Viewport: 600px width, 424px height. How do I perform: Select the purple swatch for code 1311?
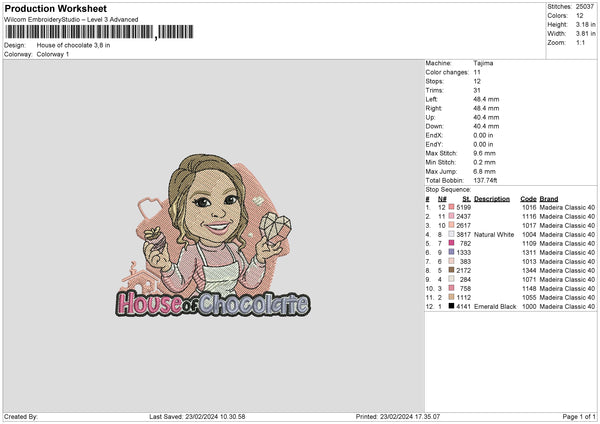coord(451,252)
